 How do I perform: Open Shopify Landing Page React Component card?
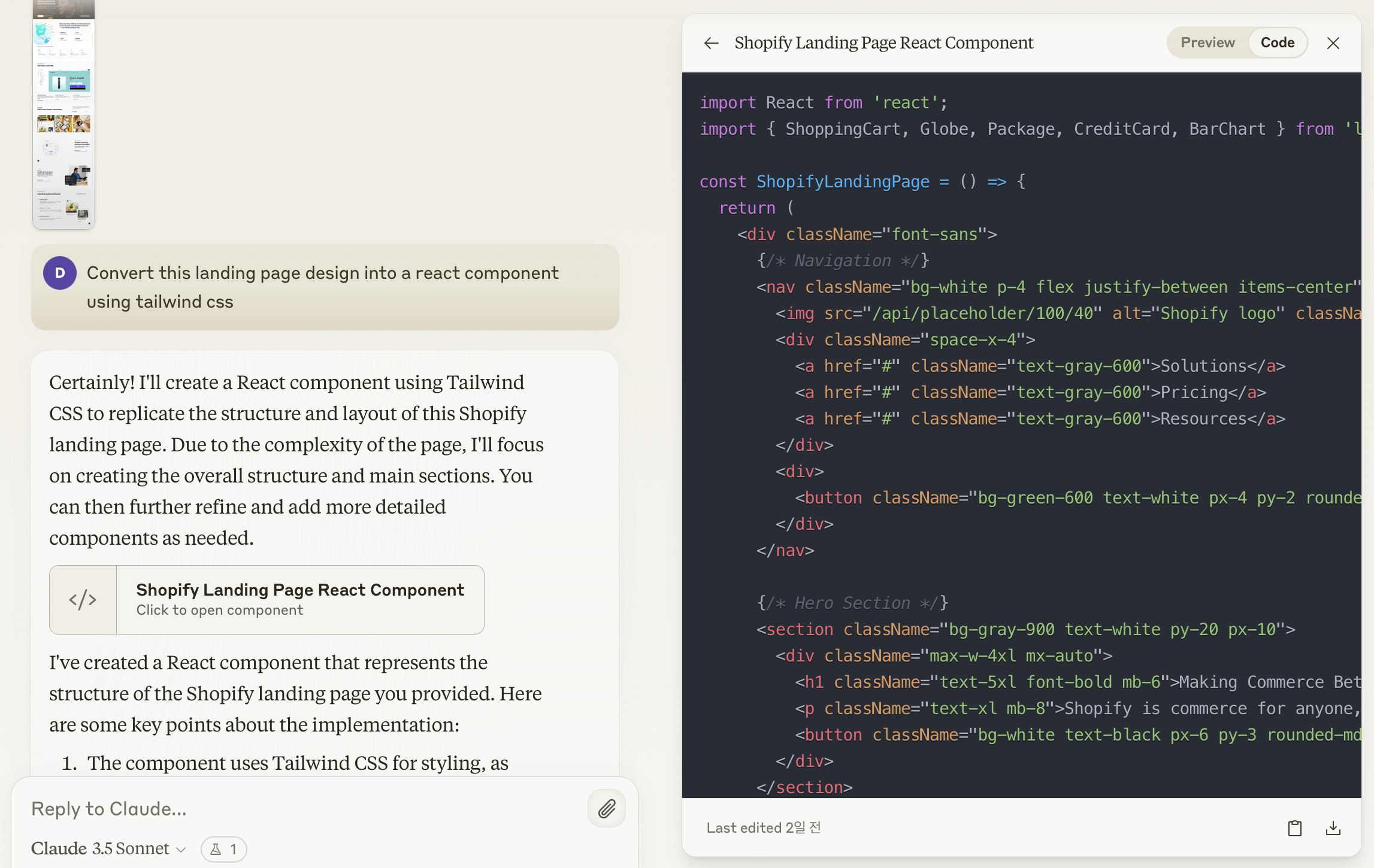pos(267,600)
